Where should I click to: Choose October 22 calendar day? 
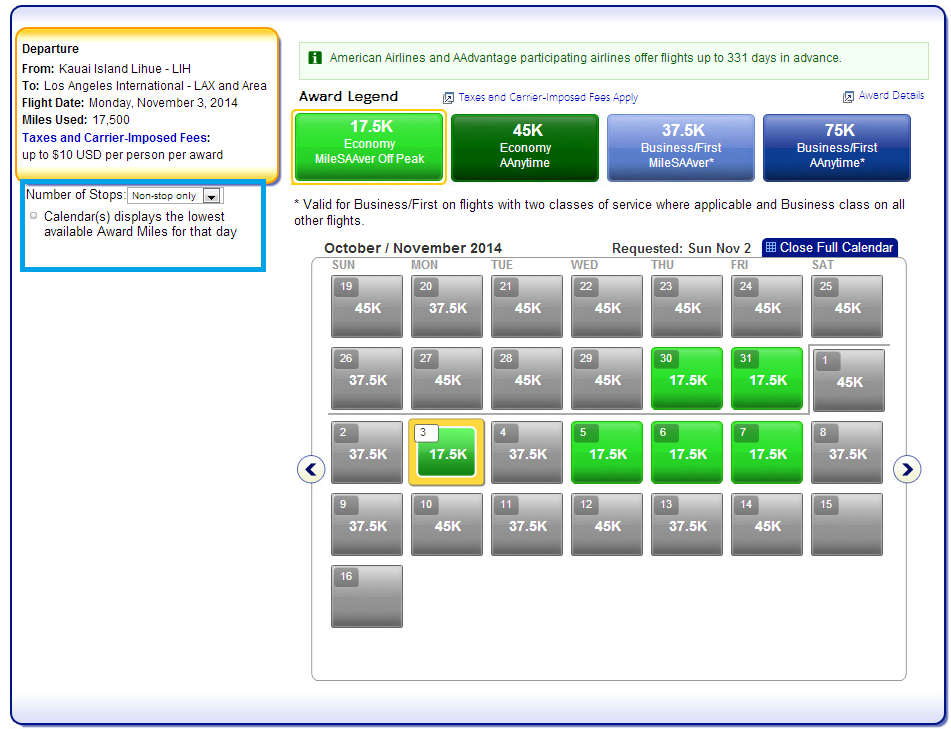coord(607,306)
